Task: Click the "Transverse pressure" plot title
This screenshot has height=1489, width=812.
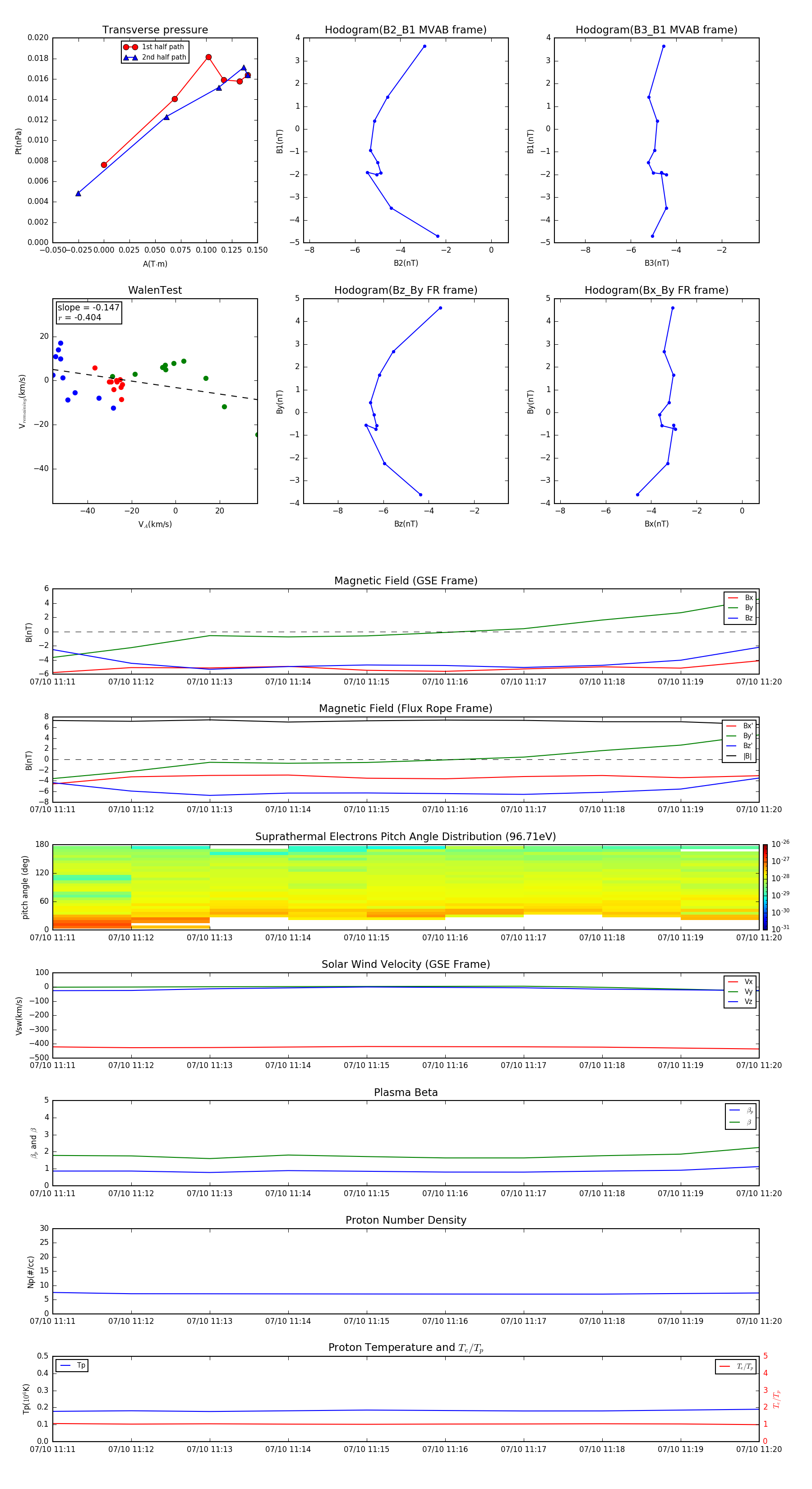Action: pyautogui.click(x=155, y=30)
